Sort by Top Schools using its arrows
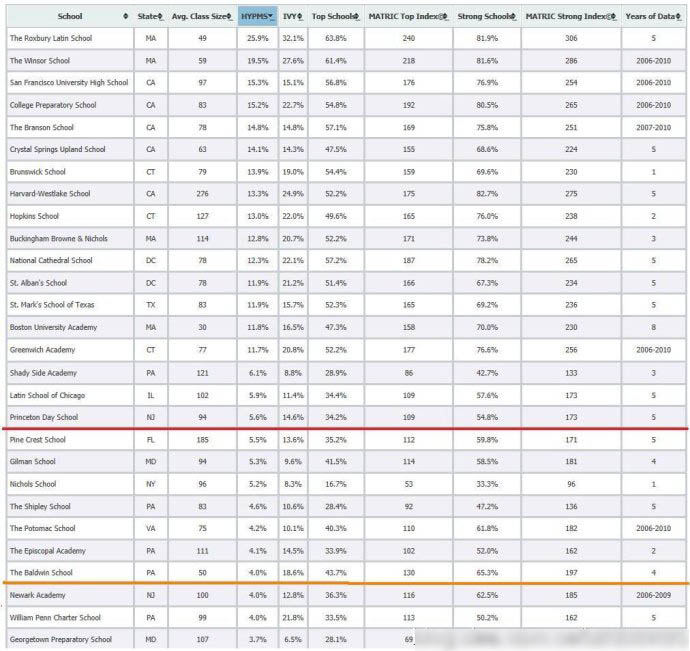The width and height of the screenshot is (690, 651). point(356,17)
